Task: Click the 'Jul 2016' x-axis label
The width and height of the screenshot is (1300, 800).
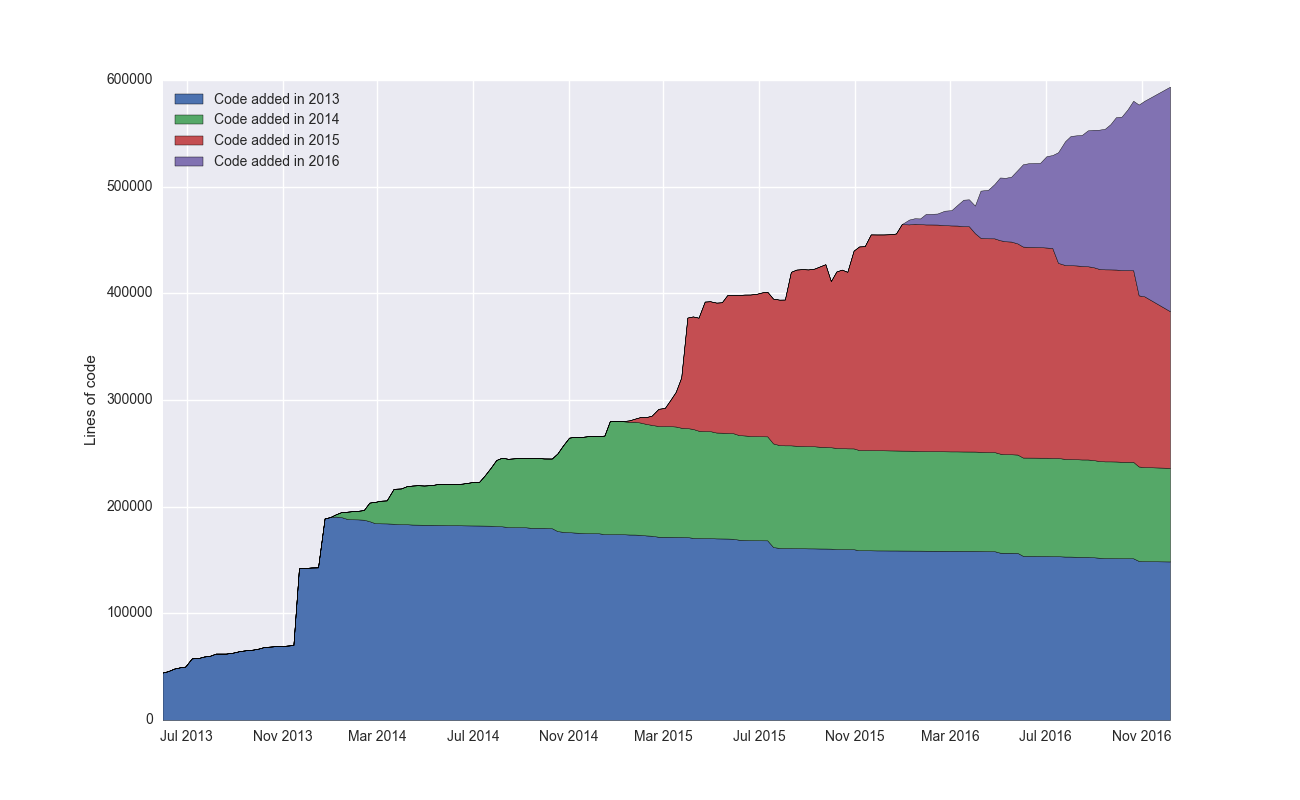Action: [x=1045, y=736]
